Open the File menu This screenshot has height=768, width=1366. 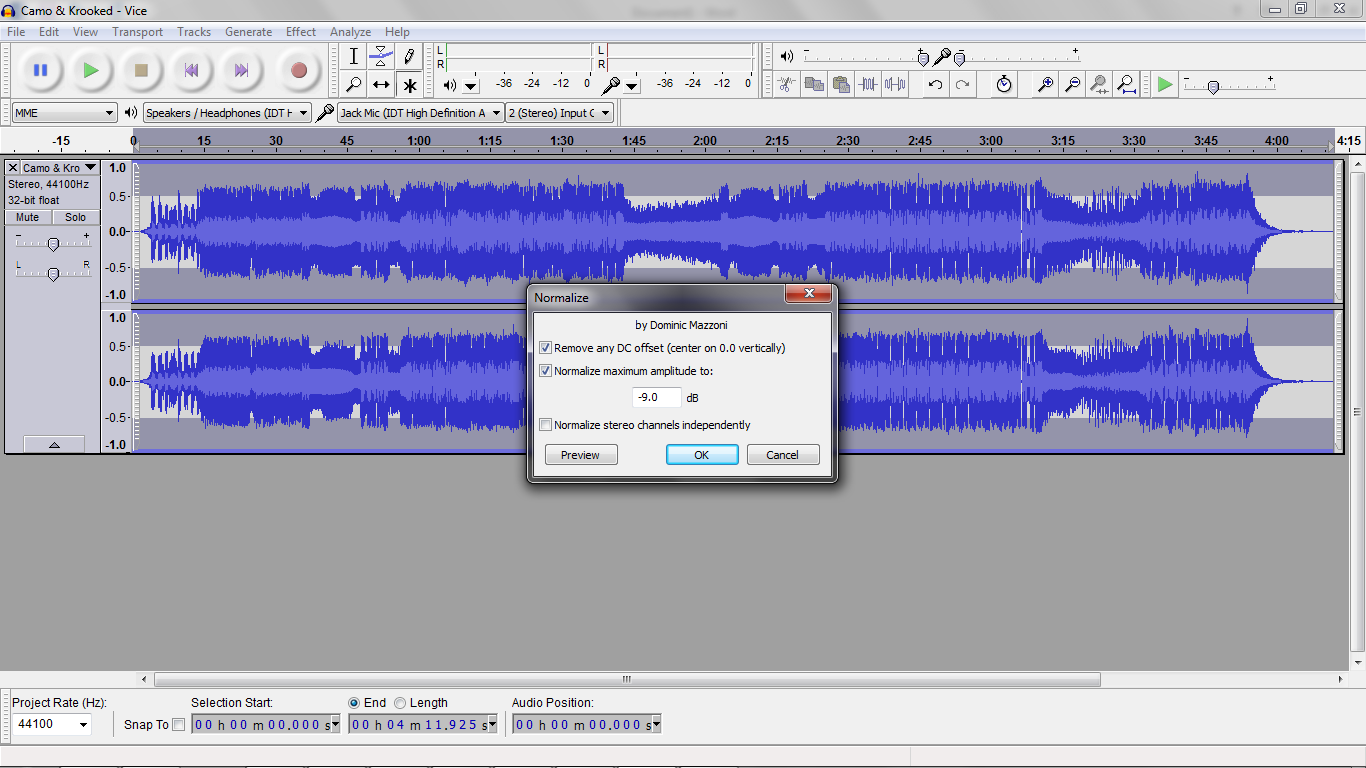16,32
